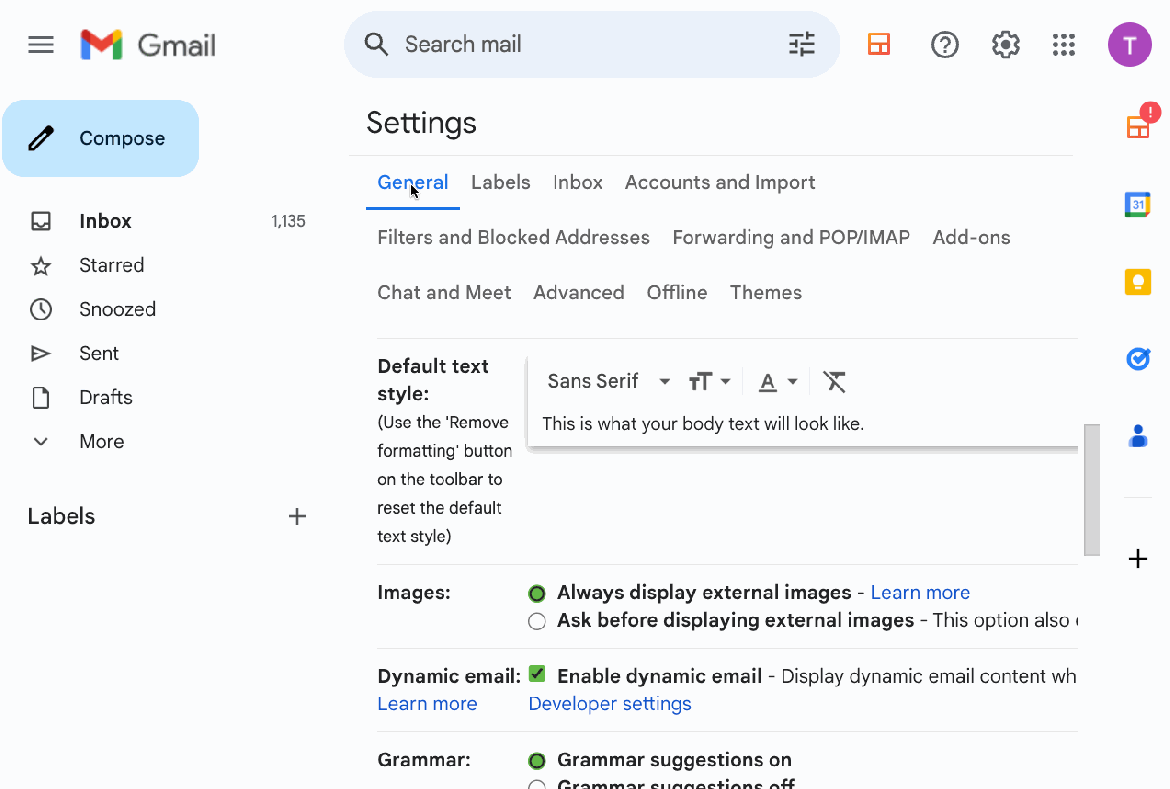Image resolution: width=1170 pixels, height=789 pixels.
Task: Show search options filter icon
Action: click(802, 45)
